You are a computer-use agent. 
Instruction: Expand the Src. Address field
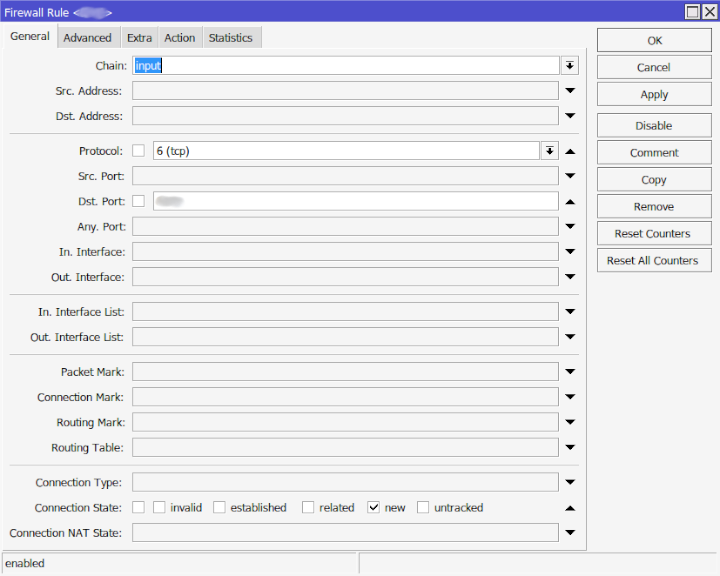tap(570, 91)
